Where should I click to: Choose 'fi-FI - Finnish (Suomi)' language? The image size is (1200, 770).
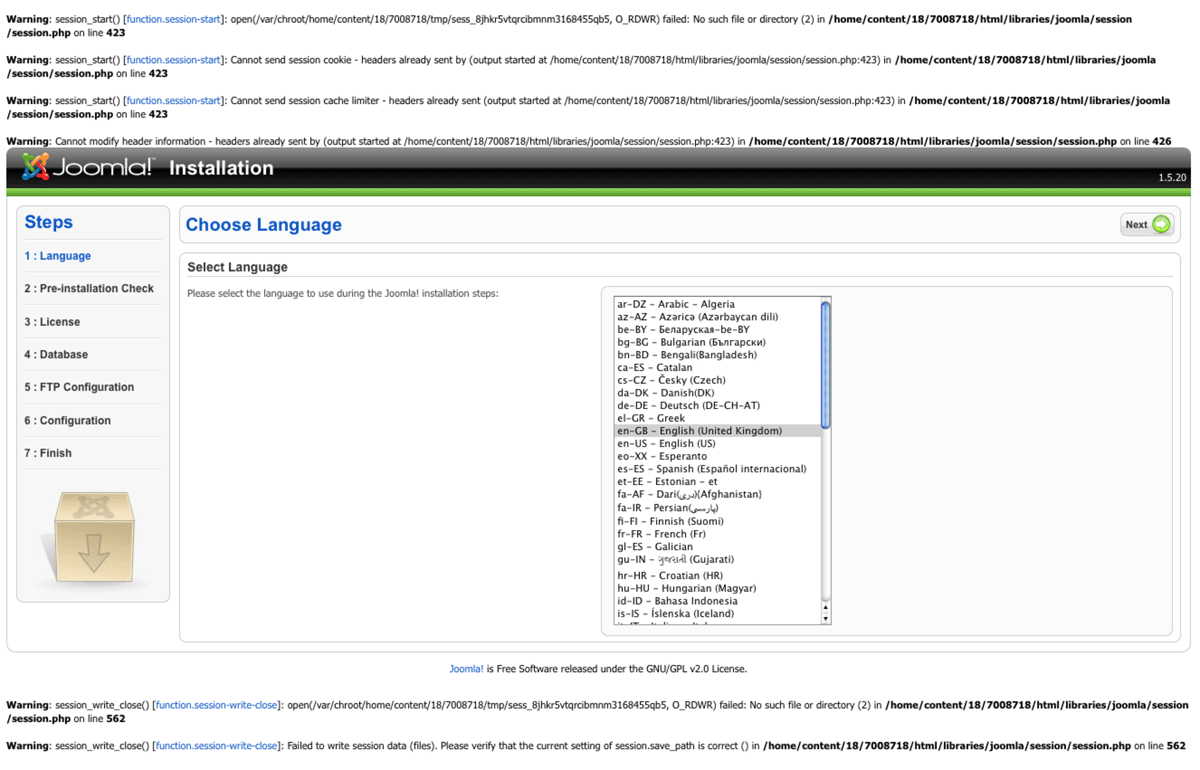(x=717, y=521)
